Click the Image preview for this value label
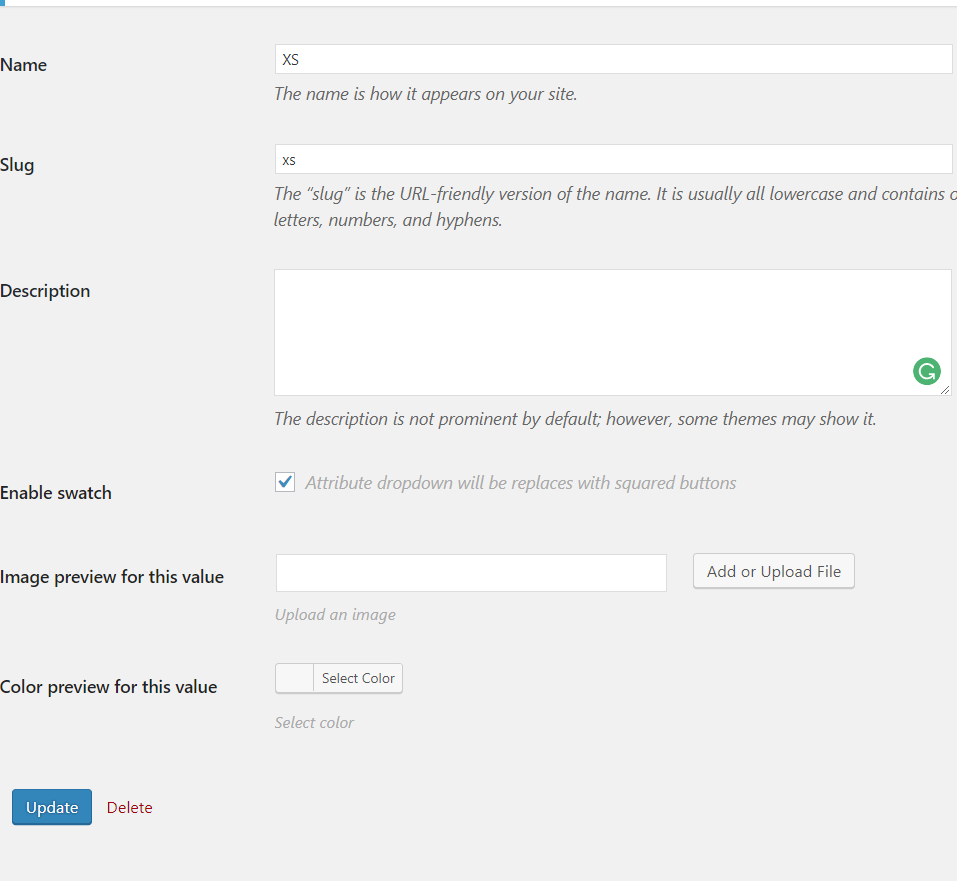 (112, 577)
